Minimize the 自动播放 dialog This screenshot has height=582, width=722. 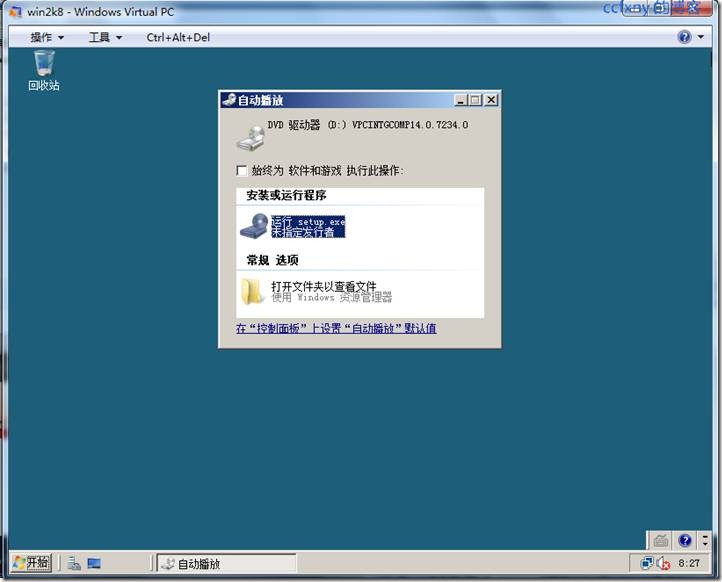[461, 100]
